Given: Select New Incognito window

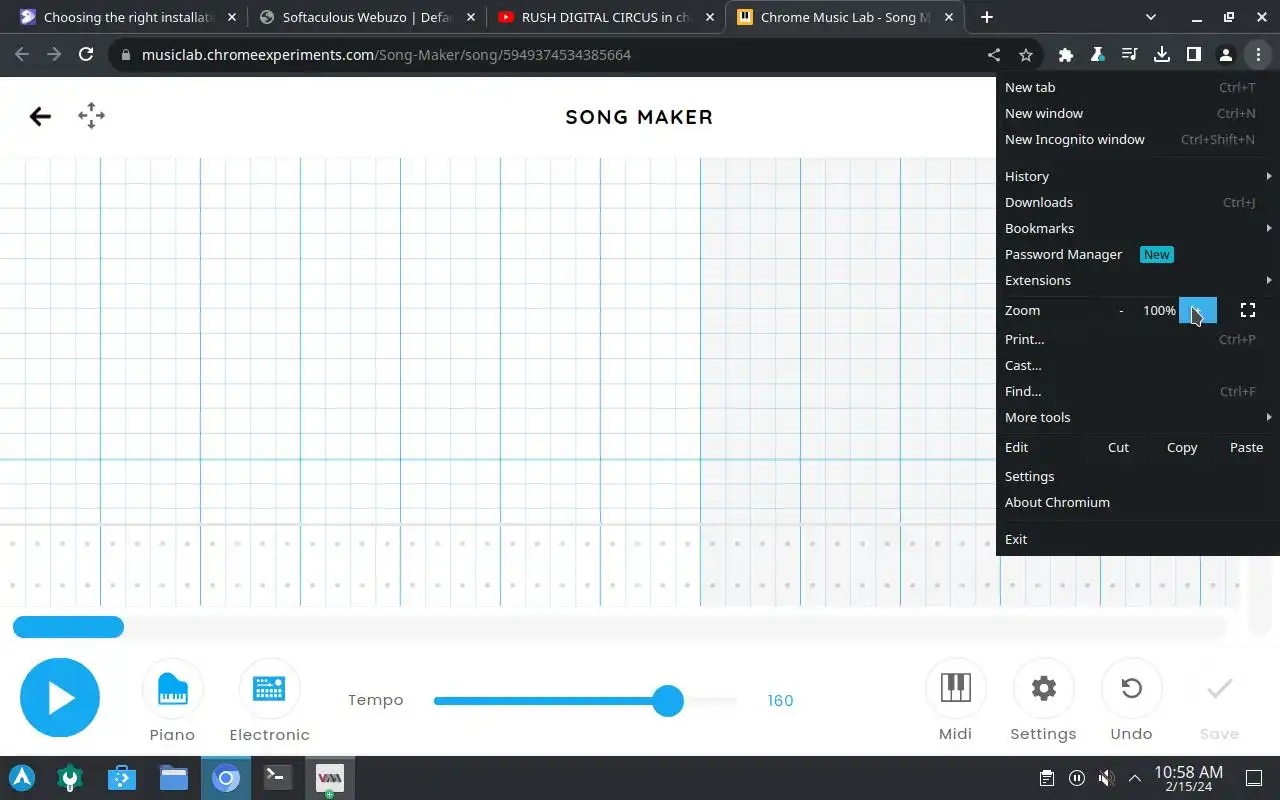Looking at the screenshot, I should click(x=1138, y=139).
